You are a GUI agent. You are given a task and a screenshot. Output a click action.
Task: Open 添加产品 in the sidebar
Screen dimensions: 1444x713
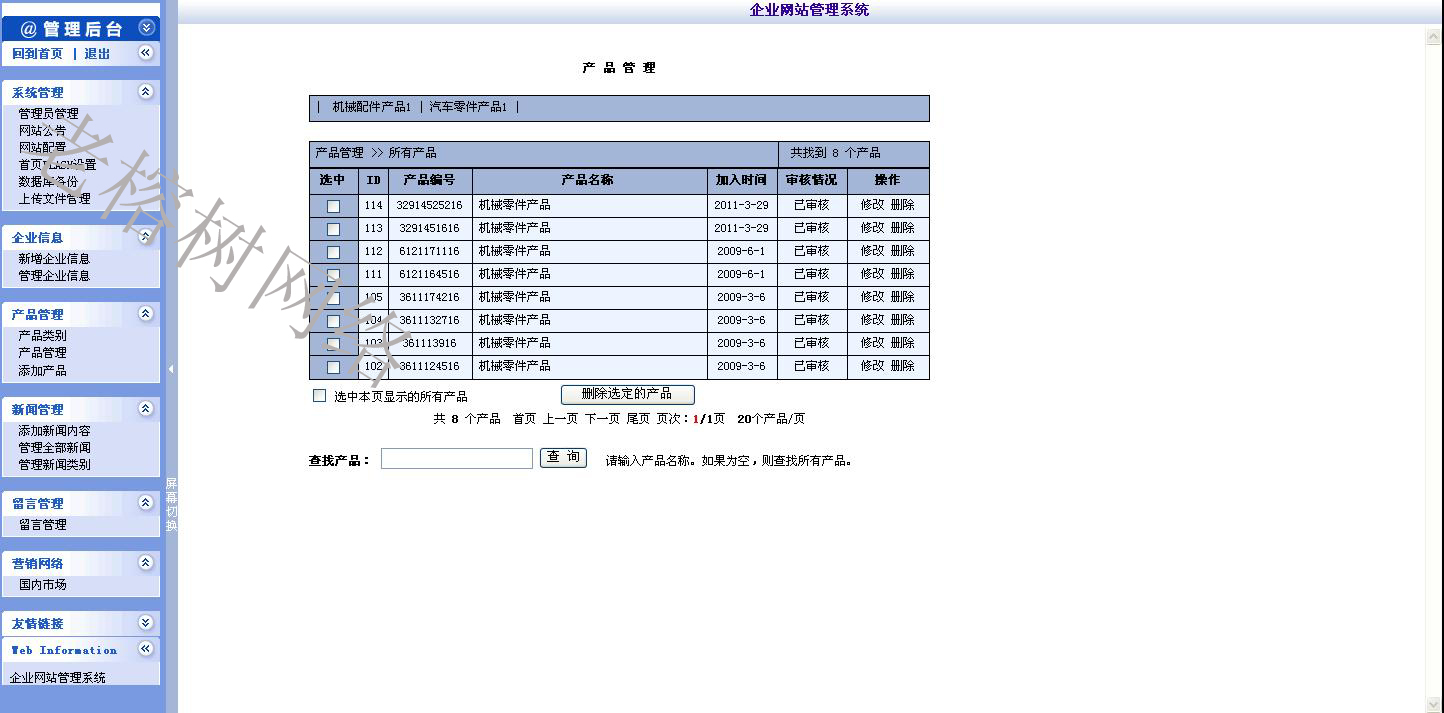pos(42,371)
